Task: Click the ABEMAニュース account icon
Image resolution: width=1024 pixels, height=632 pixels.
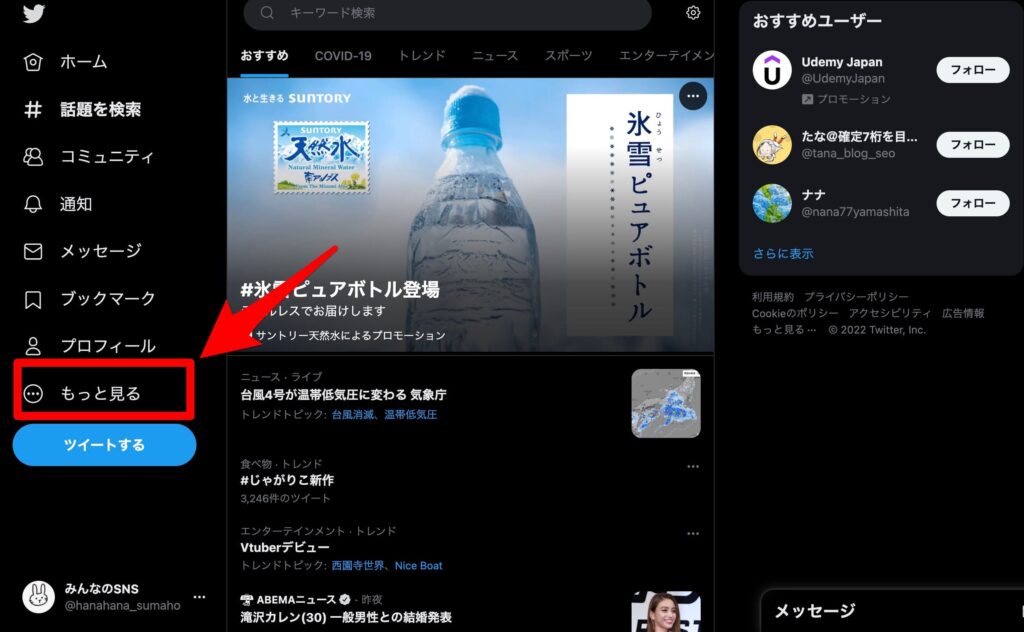Action: point(246,599)
